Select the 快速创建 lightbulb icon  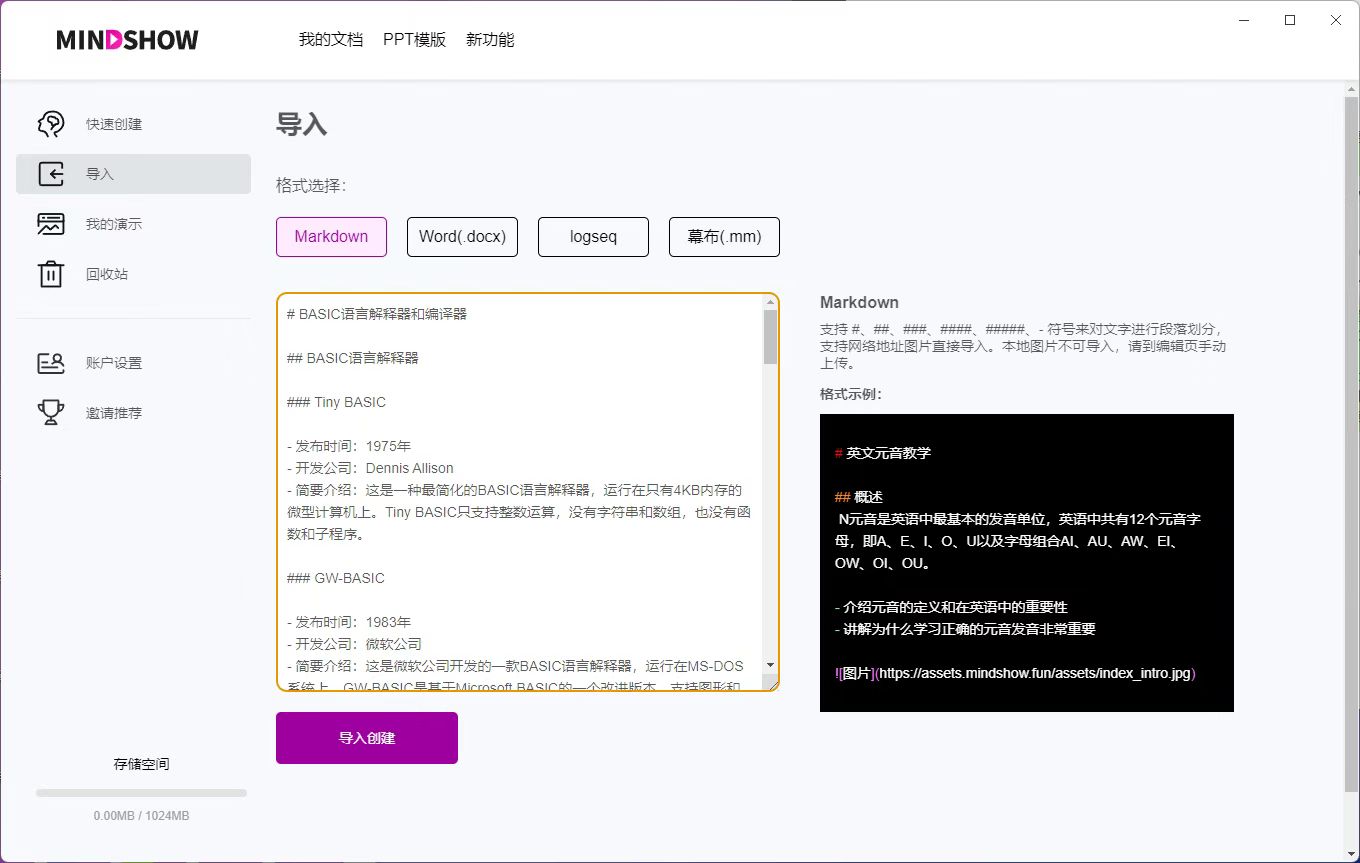pos(50,123)
